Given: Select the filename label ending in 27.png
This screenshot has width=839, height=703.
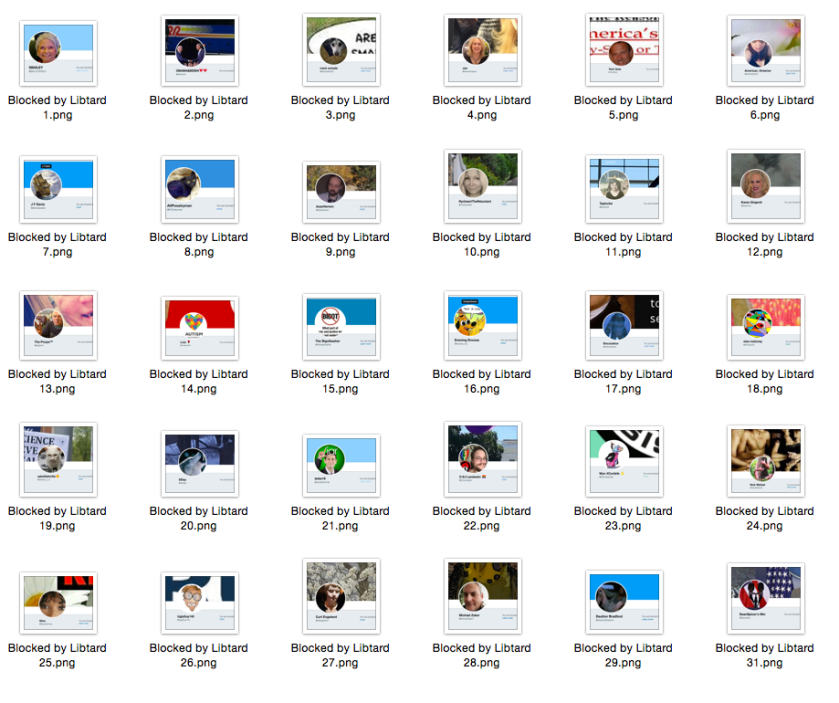Looking at the screenshot, I should coord(341,655).
